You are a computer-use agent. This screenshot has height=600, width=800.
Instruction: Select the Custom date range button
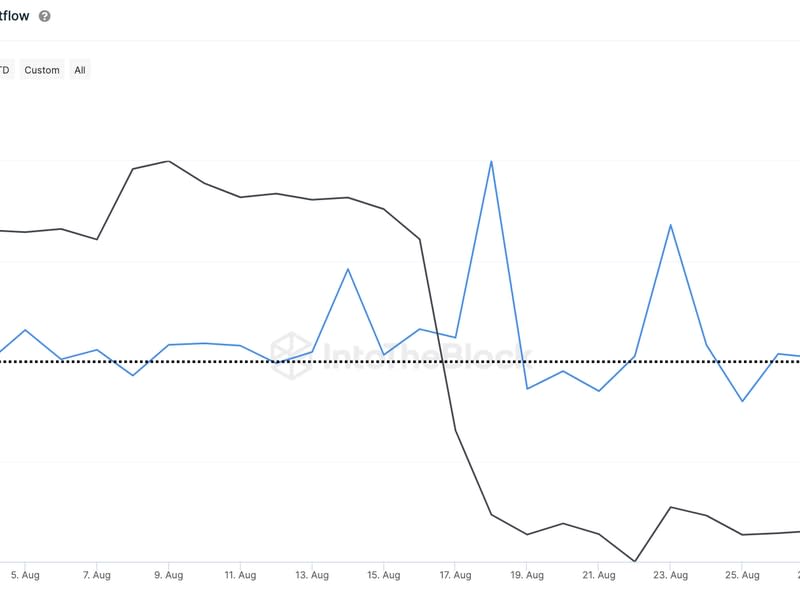(x=42, y=70)
